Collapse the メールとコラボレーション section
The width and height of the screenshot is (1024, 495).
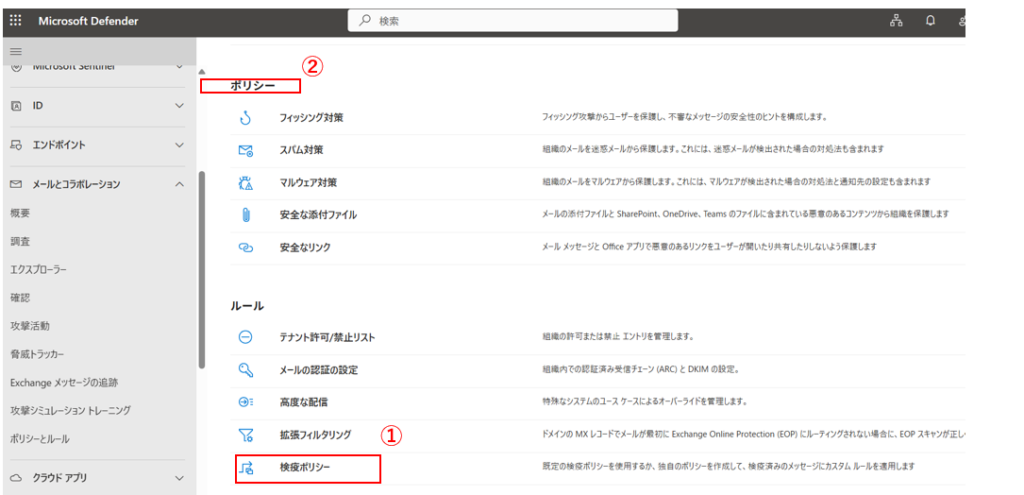179,184
